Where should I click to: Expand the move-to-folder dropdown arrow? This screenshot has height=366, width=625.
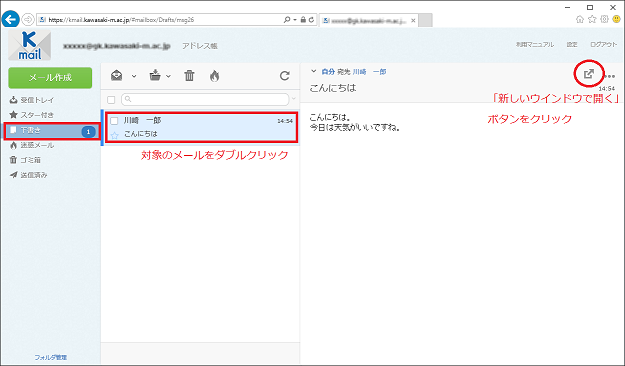168,76
